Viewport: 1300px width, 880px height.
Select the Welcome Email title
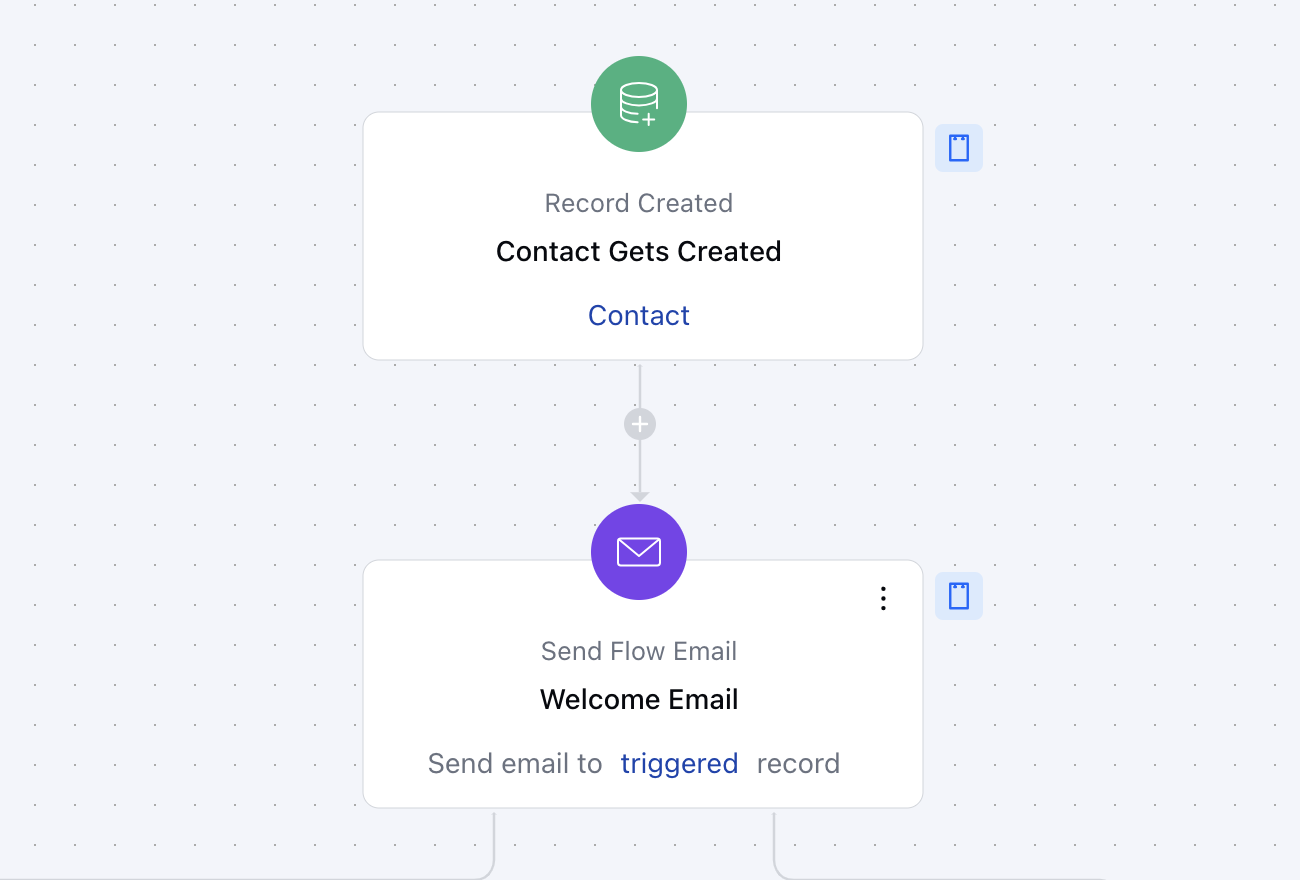coord(639,699)
